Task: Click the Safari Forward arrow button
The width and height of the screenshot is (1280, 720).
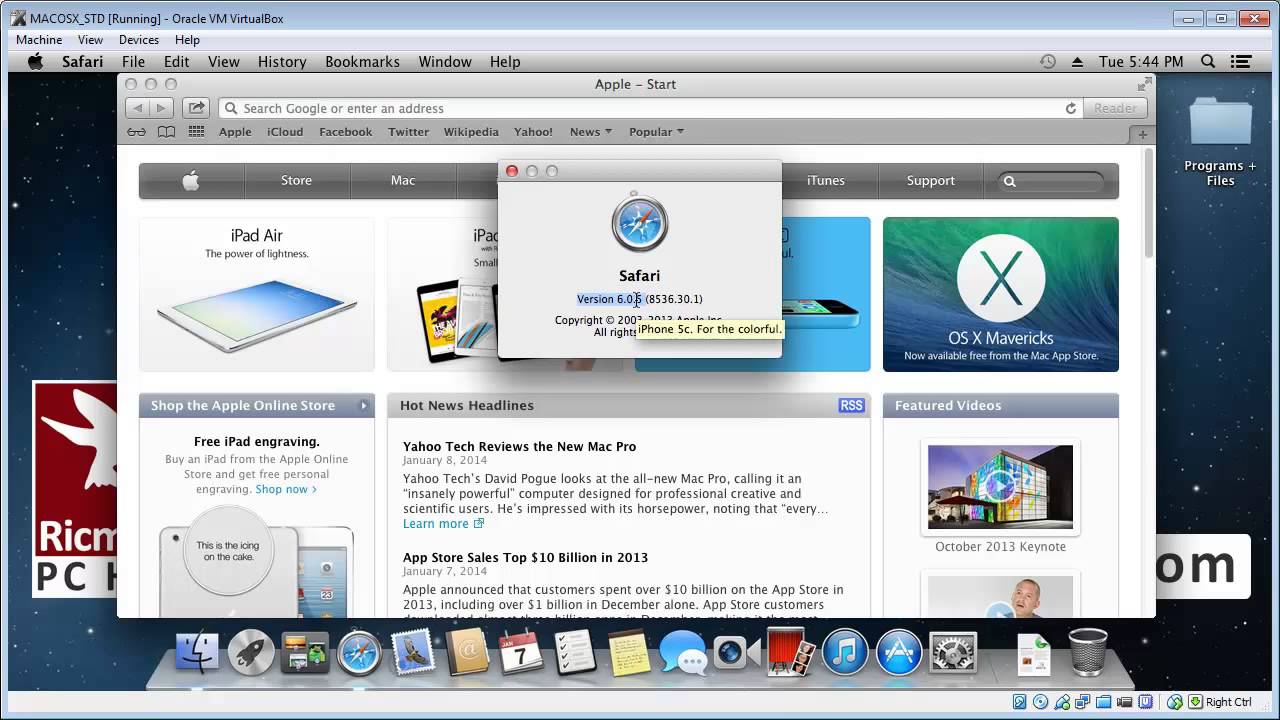Action: coord(162,108)
